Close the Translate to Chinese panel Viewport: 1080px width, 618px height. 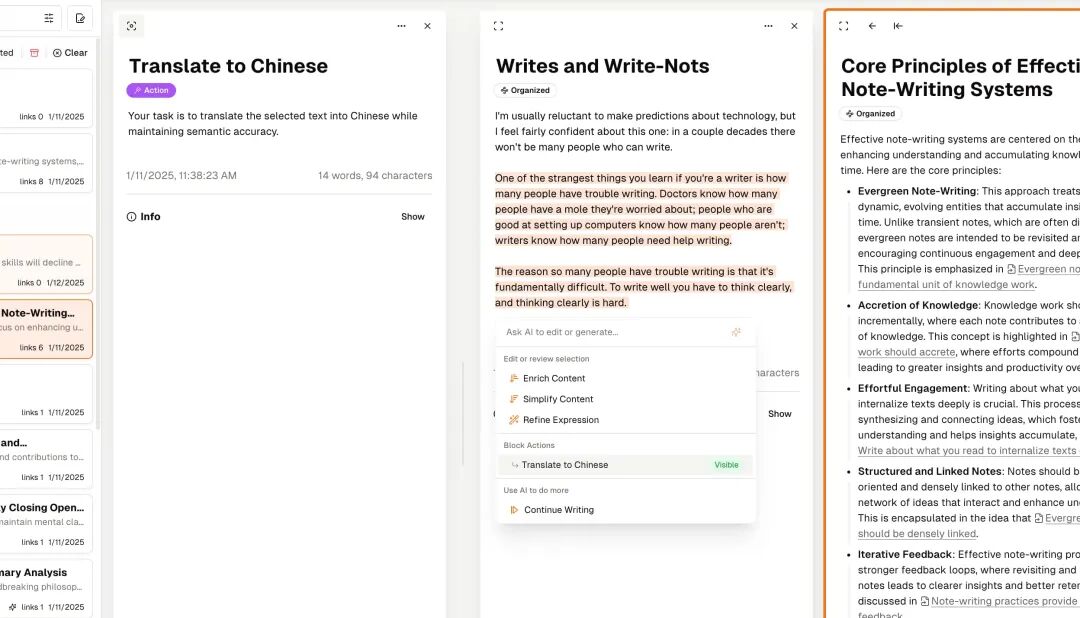tap(428, 26)
